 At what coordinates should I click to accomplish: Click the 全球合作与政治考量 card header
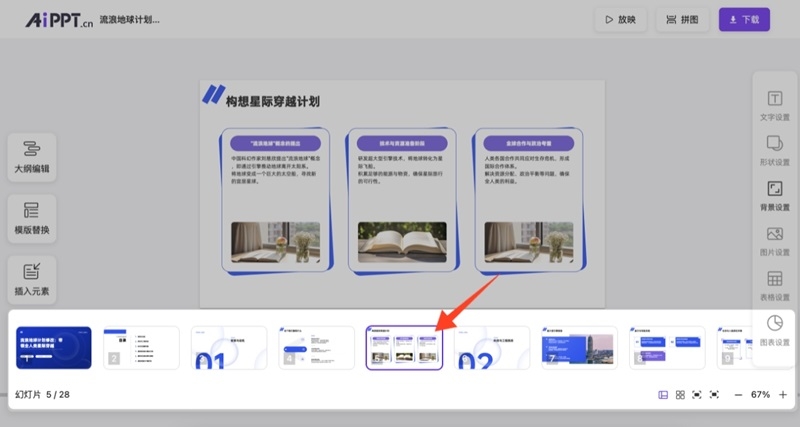[529, 143]
